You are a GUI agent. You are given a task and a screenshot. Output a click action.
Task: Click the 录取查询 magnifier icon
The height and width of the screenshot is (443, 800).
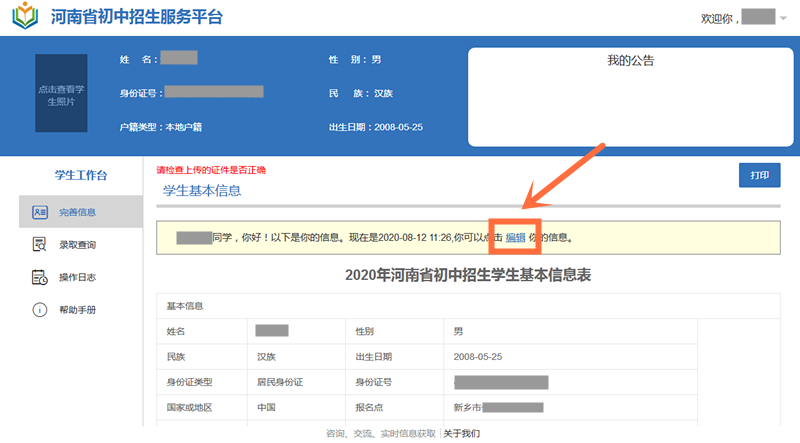(40, 245)
